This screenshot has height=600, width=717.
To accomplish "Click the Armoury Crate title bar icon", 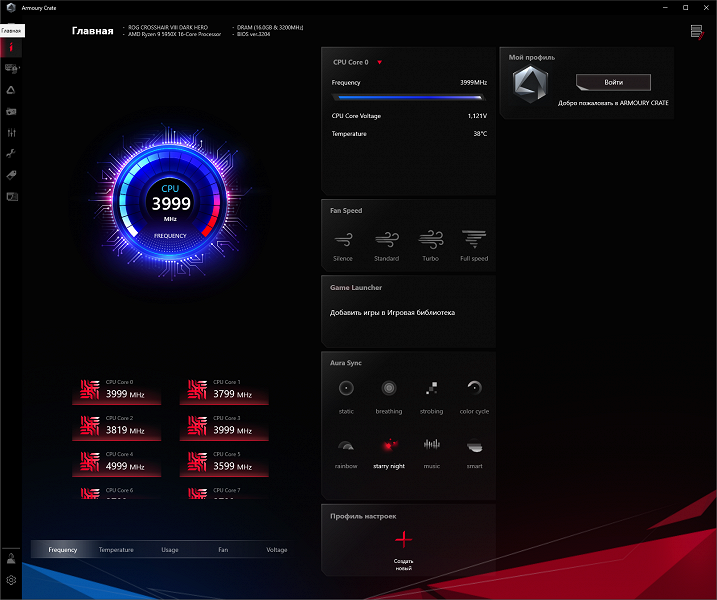I will pyautogui.click(x=11, y=8).
